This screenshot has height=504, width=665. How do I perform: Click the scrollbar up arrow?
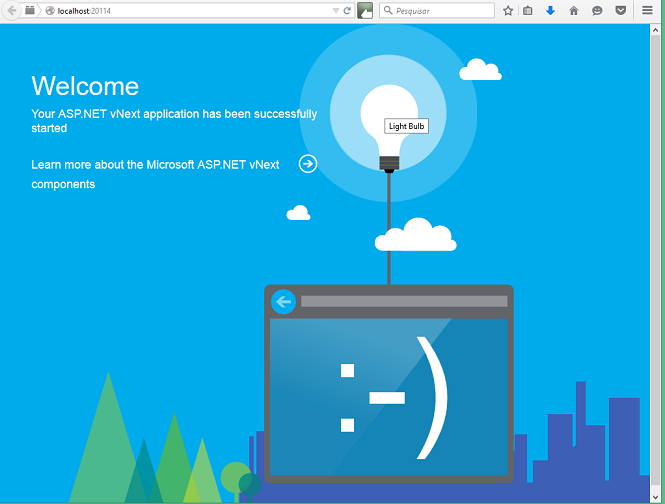click(x=655, y=30)
